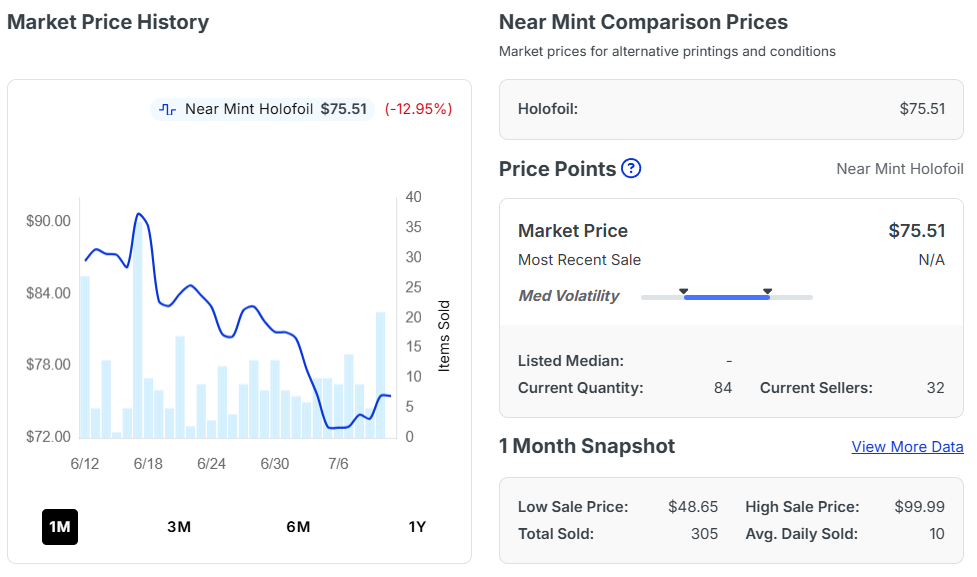
Task: Click the Near Mint Comparison Prices heading
Action: 643,22
